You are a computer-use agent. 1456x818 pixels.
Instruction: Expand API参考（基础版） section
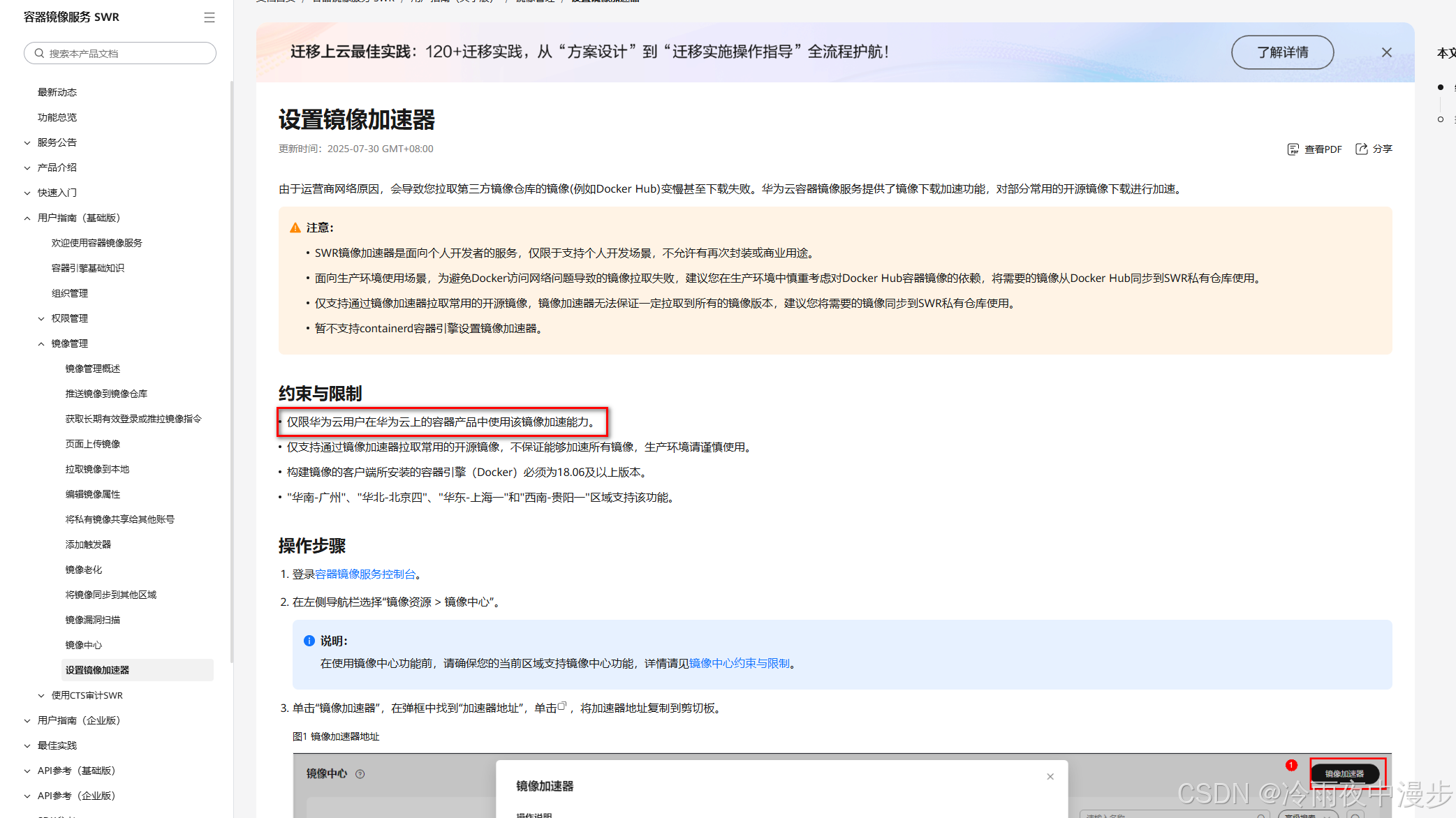click(27, 771)
